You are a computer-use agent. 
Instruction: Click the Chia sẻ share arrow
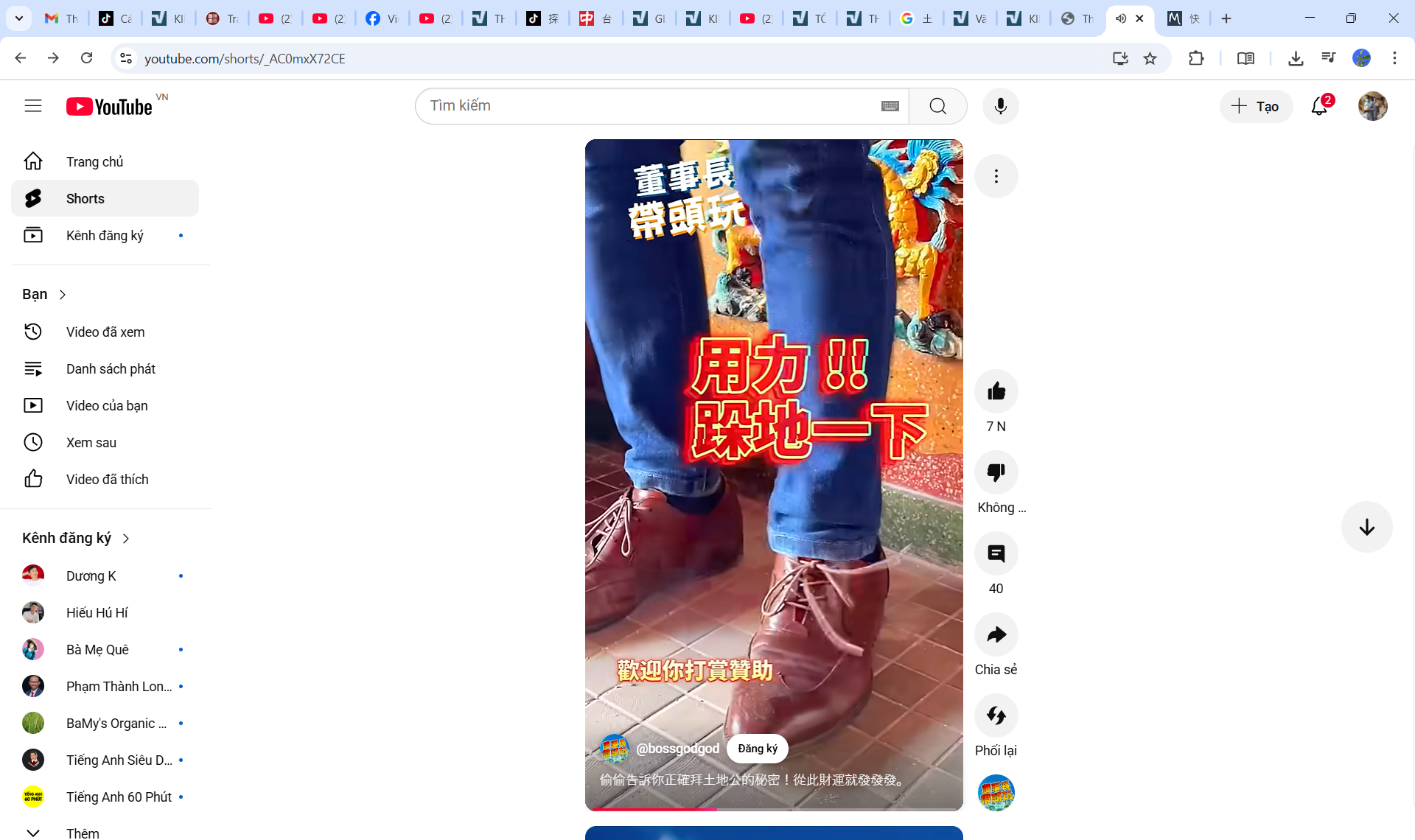996,634
